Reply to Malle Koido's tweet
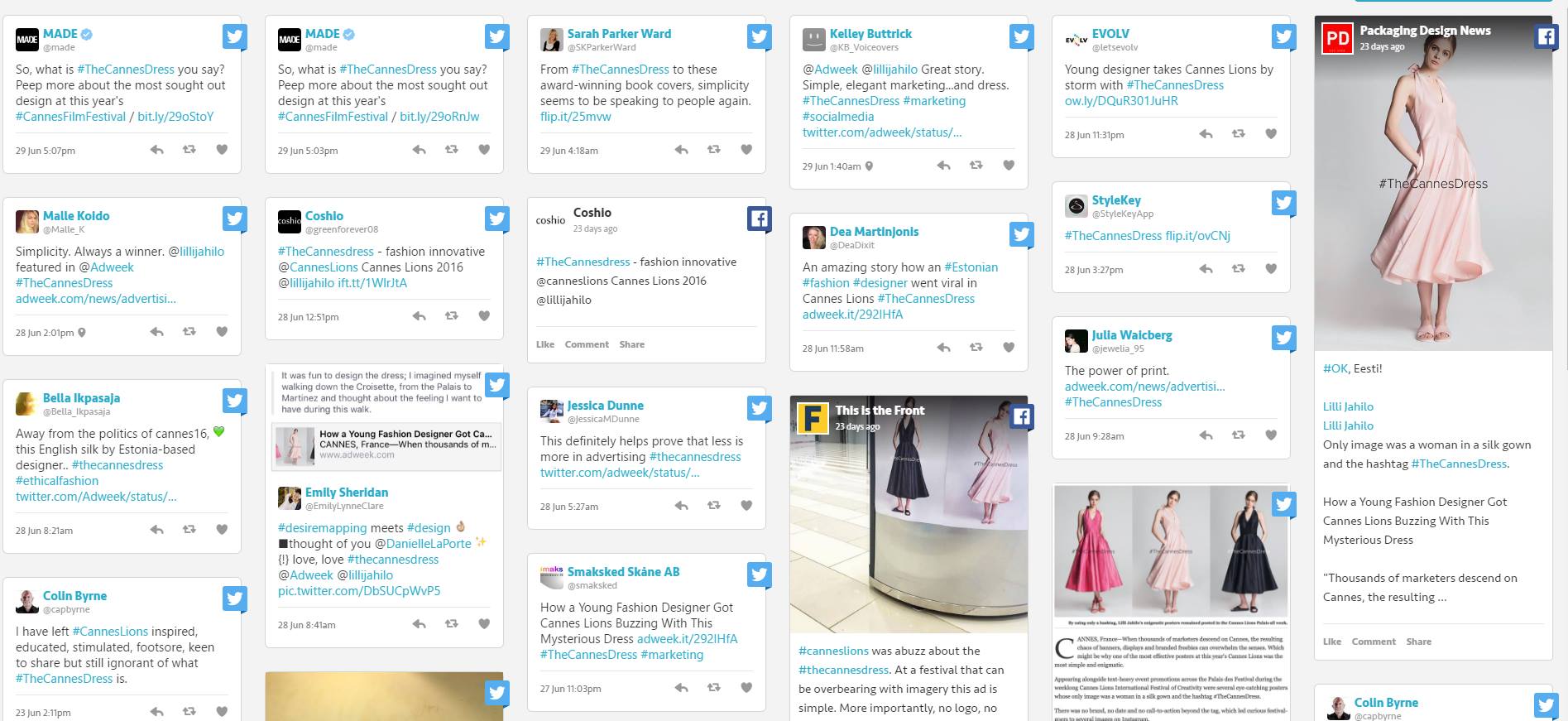 coord(156,332)
